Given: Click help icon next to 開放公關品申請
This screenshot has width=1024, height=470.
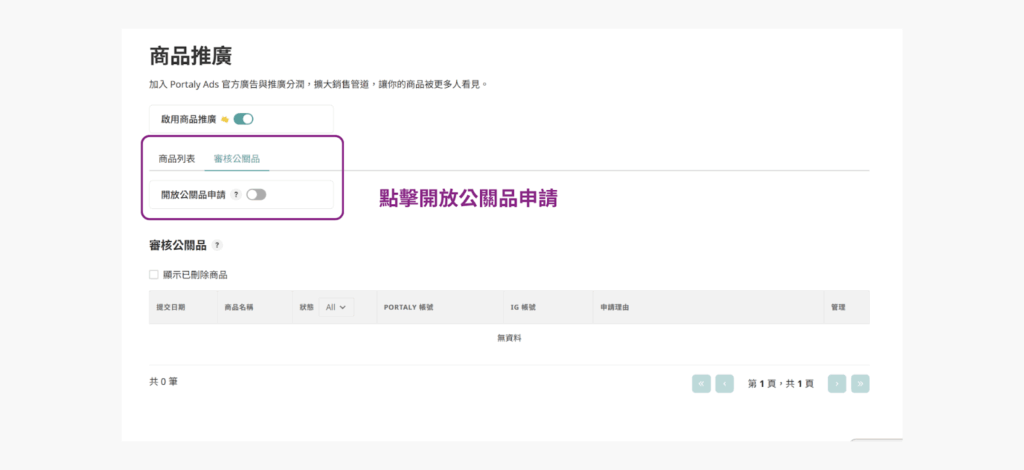Looking at the screenshot, I should coord(236,195).
